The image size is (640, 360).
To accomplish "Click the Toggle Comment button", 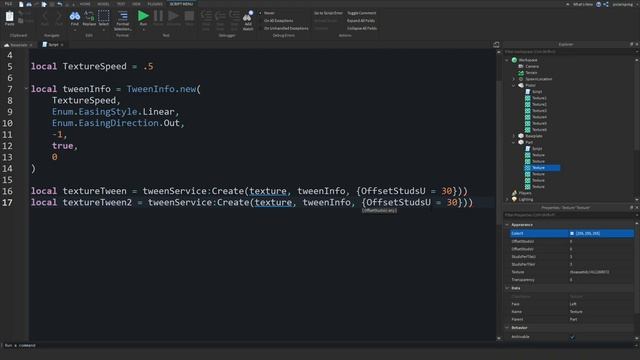I will [x=362, y=13].
